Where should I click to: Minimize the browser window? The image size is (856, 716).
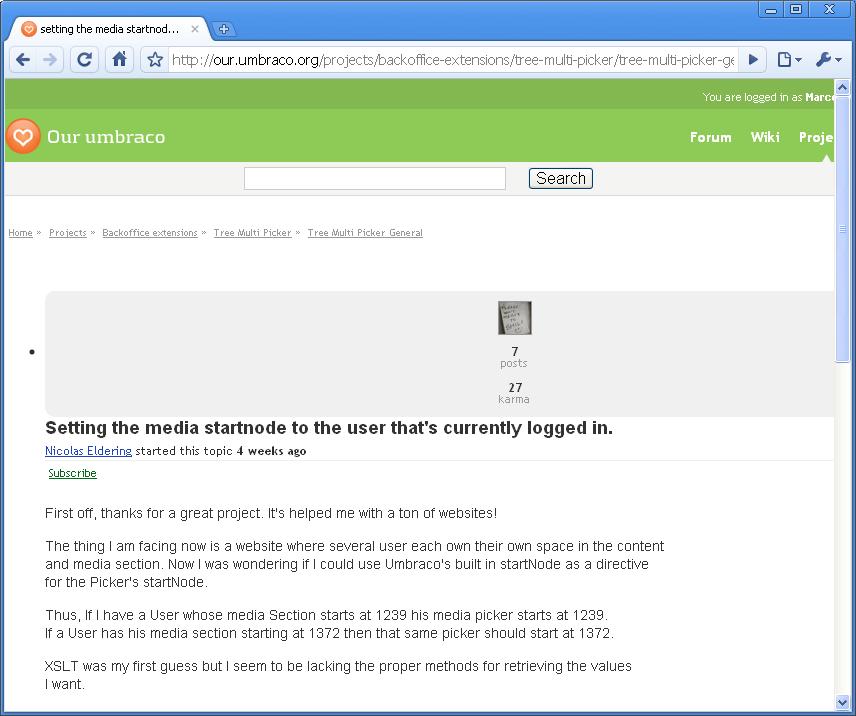point(771,9)
